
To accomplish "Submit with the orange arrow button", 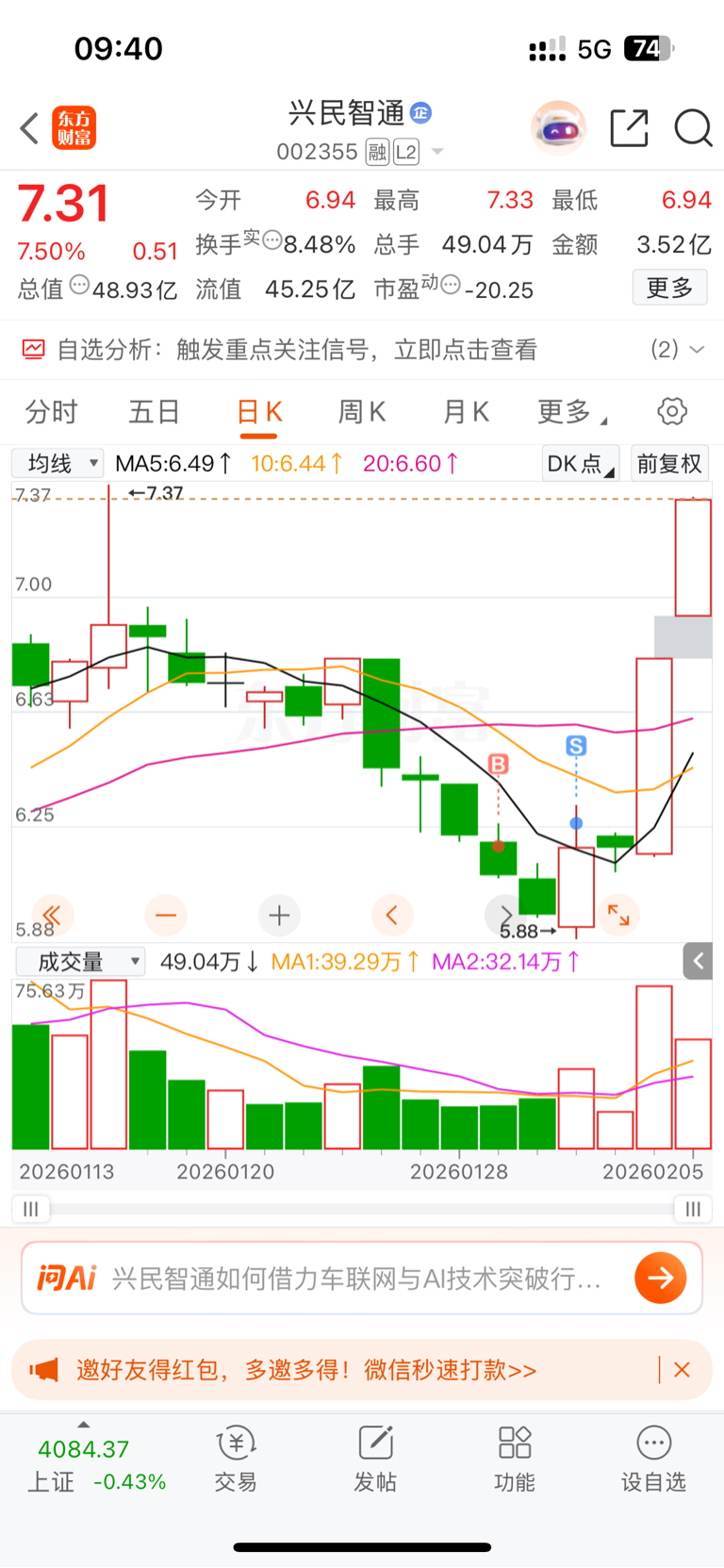I will pyautogui.click(x=661, y=1278).
